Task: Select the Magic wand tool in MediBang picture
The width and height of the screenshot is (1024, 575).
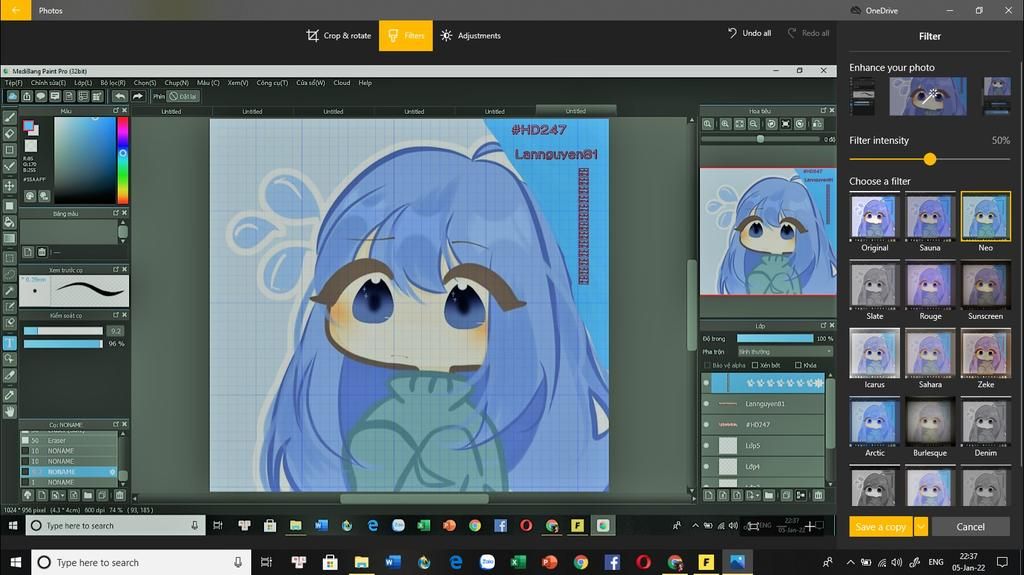Action: pos(10,291)
